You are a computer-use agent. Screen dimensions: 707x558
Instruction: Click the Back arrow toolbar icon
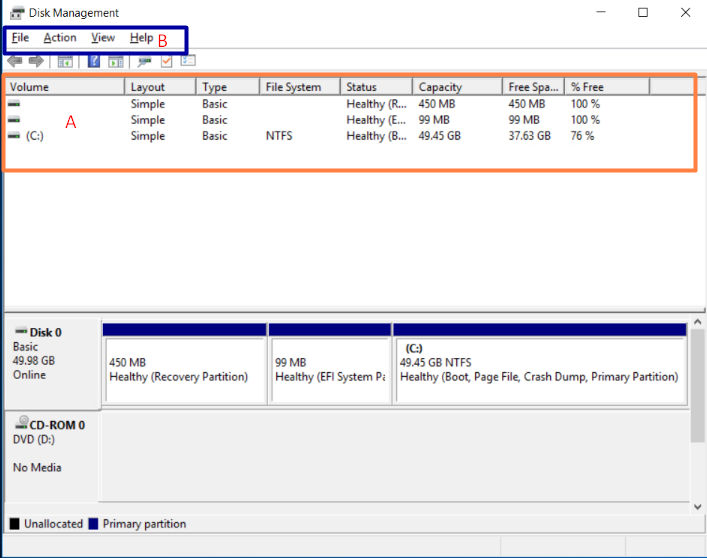[14, 61]
